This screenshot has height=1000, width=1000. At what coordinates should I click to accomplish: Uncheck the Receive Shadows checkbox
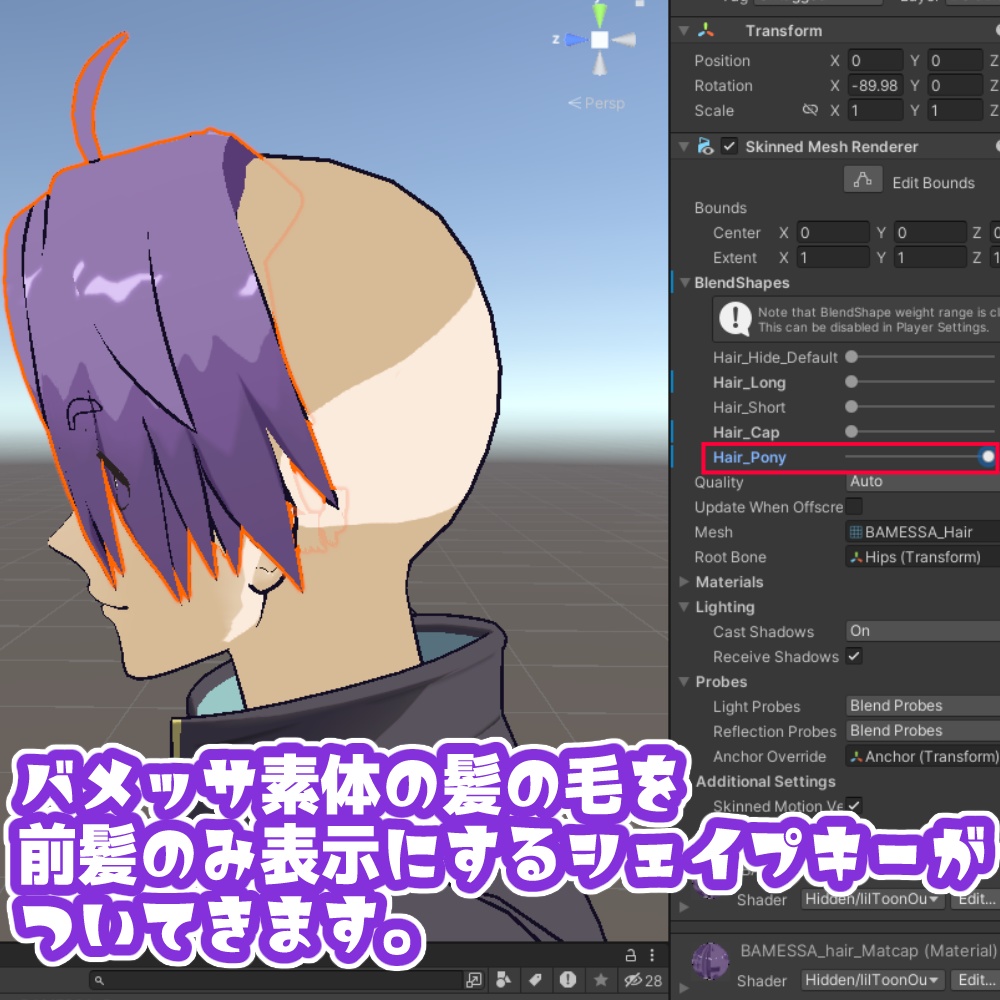coord(853,657)
